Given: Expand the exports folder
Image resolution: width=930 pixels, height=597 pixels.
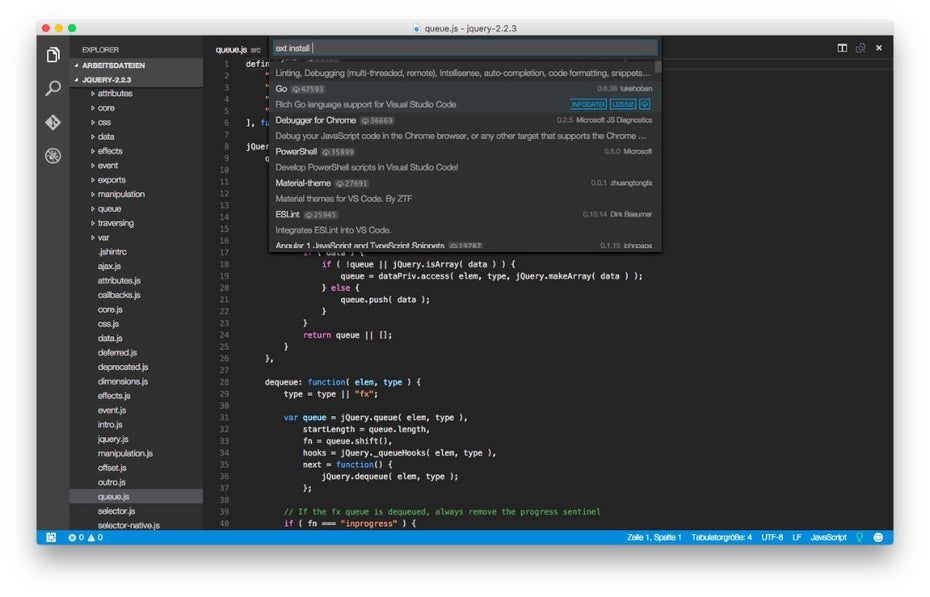Looking at the screenshot, I should 136,180.
